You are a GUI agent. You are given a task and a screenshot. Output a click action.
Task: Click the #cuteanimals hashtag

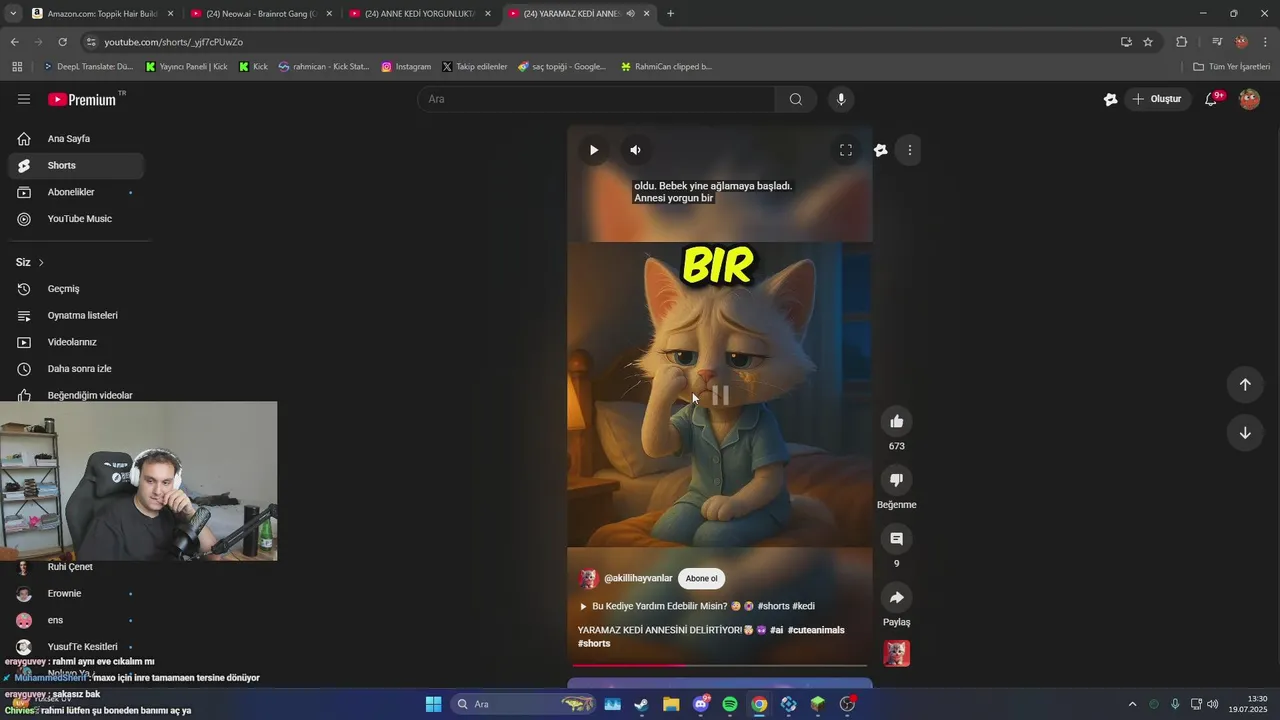pyautogui.click(x=816, y=630)
